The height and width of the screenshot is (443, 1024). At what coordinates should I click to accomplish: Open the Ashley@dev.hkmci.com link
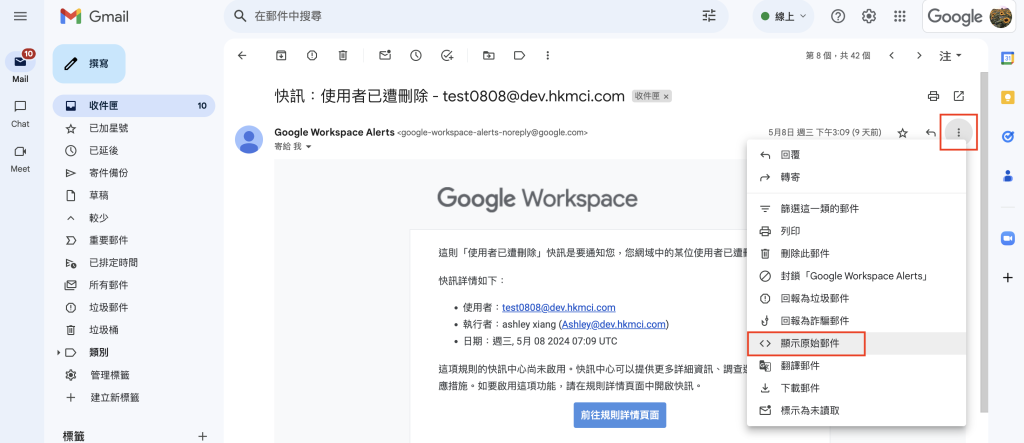[x=613, y=324]
